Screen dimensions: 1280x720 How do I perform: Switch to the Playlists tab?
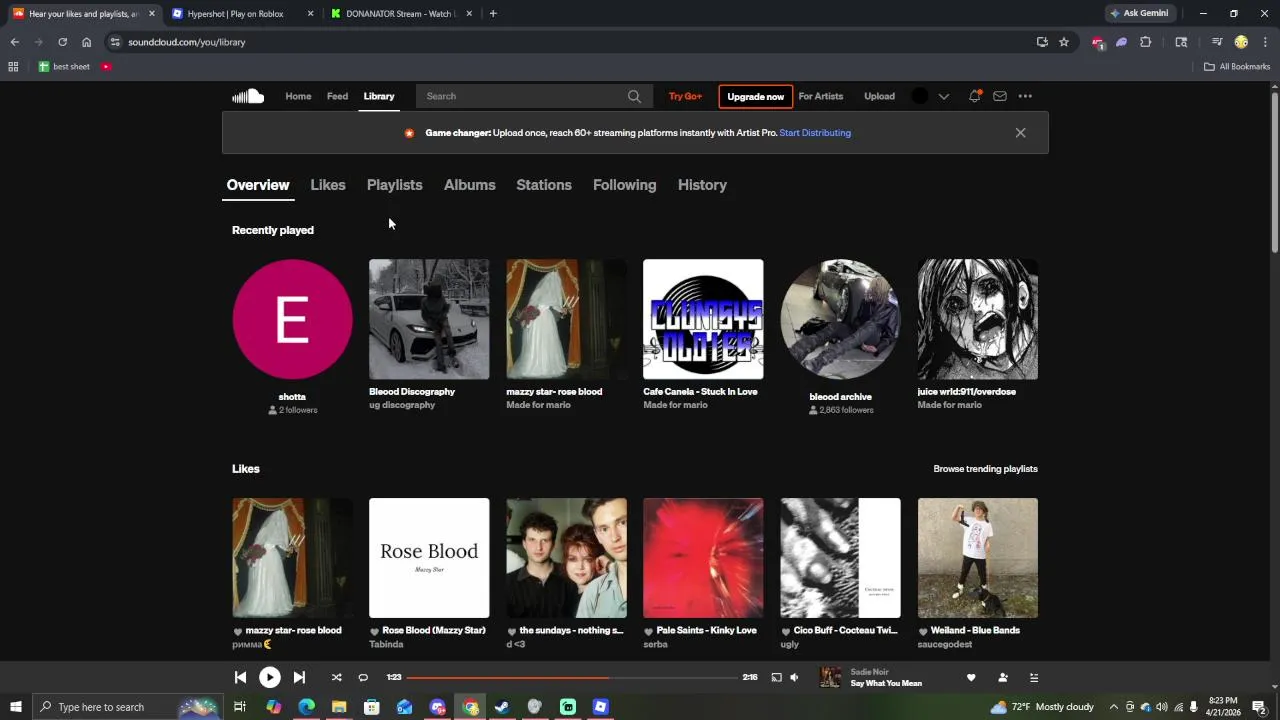[394, 185]
